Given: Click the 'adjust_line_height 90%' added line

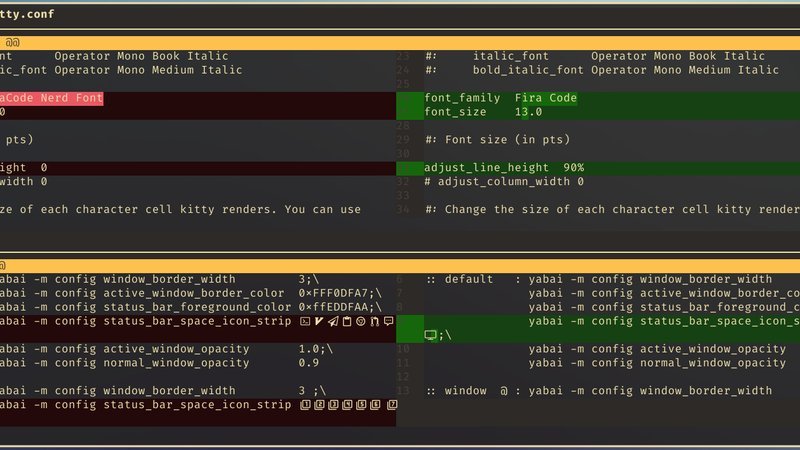Looking at the screenshot, I should 504,168.
